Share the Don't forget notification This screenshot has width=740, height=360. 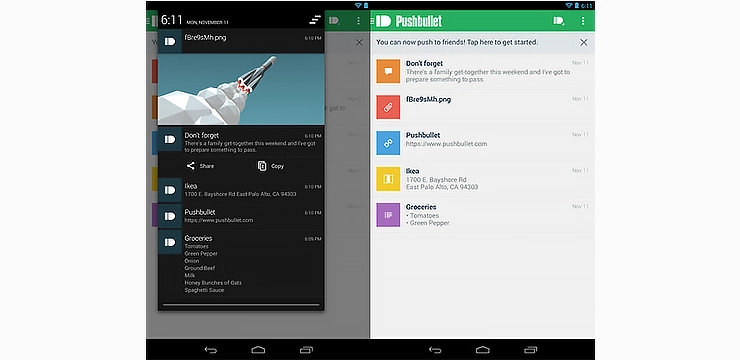[x=200, y=166]
